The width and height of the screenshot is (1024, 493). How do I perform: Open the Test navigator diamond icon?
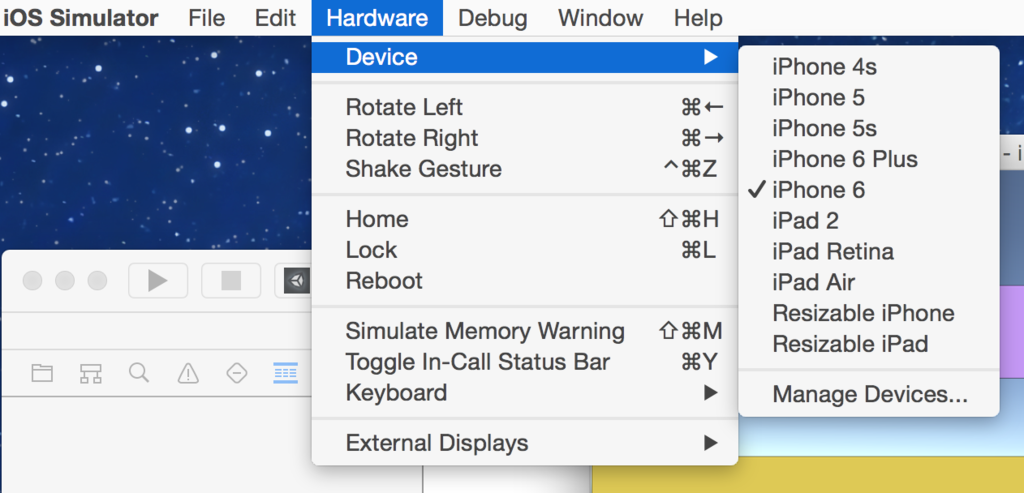[x=236, y=374]
